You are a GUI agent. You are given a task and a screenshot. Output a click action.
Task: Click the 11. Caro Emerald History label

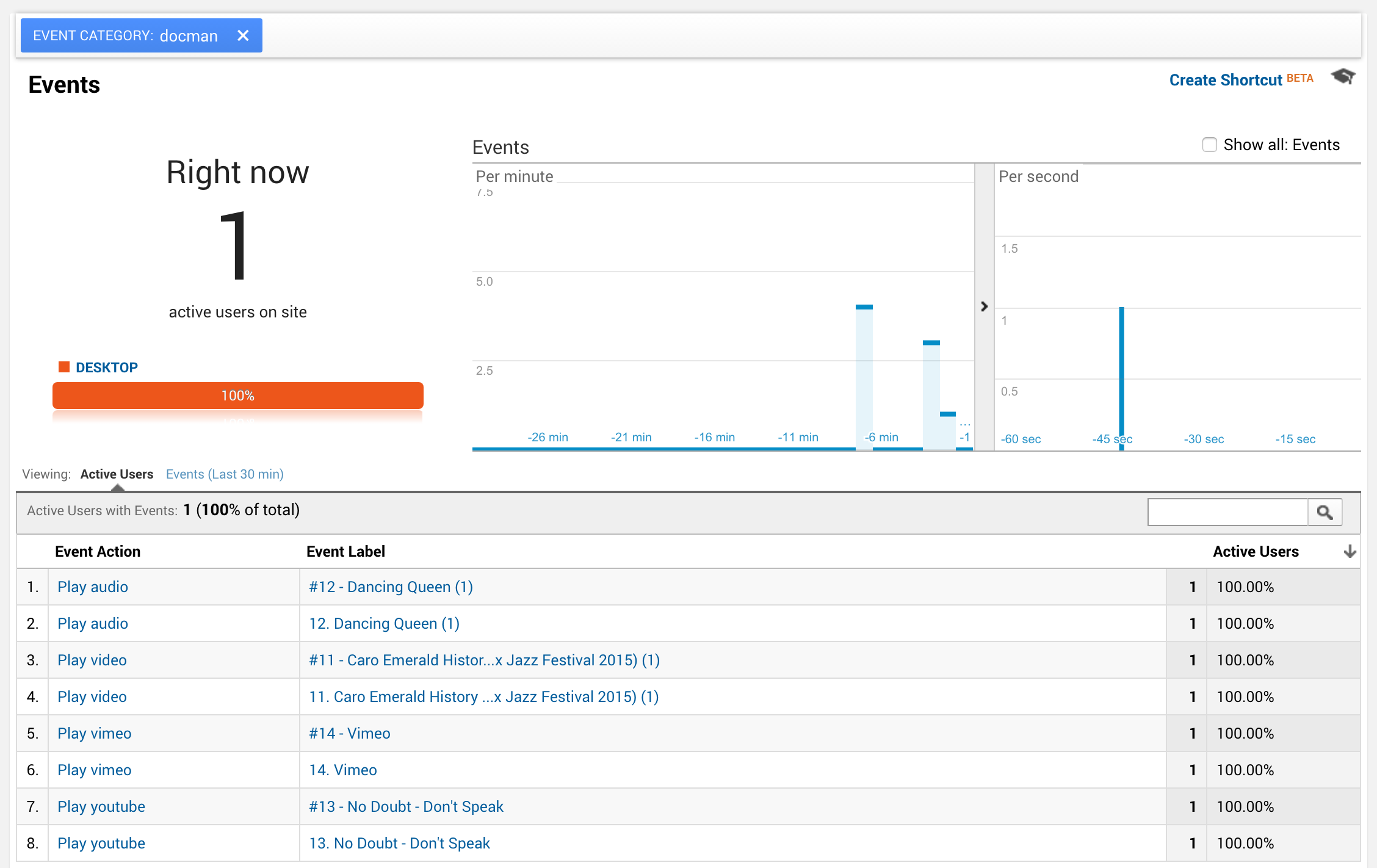pos(483,696)
